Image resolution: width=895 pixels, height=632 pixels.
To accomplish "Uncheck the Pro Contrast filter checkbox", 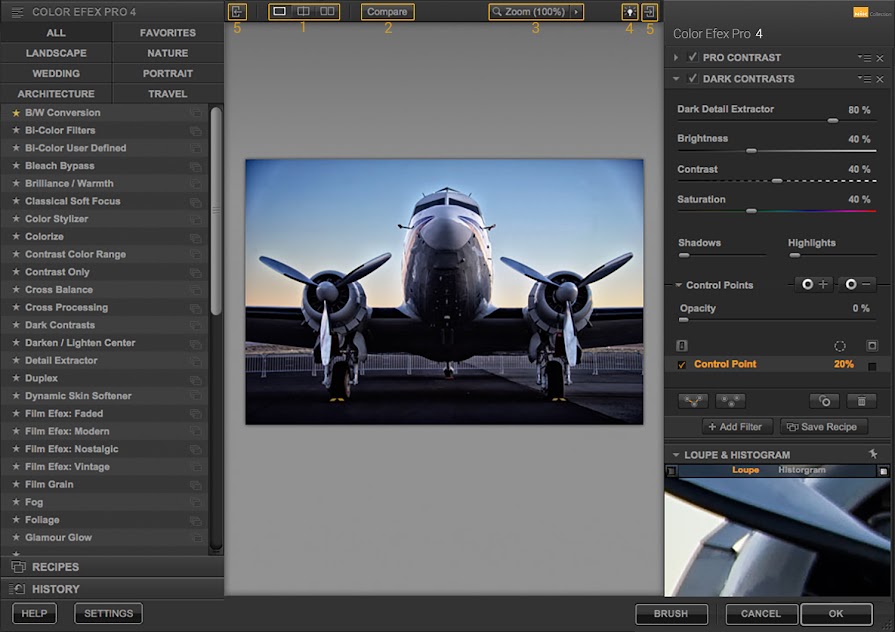I will tap(693, 58).
